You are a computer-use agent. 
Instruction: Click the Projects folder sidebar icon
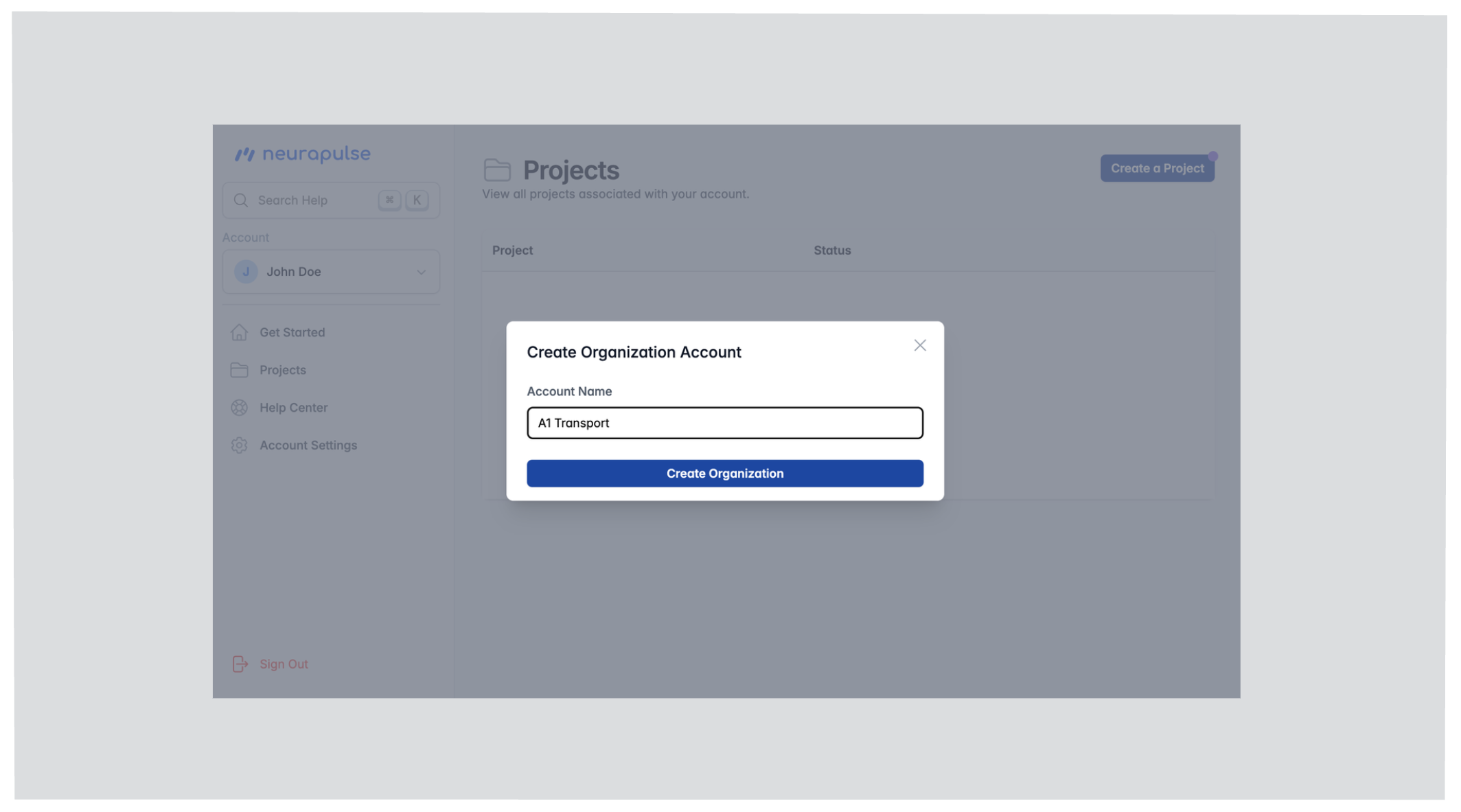tap(239, 370)
